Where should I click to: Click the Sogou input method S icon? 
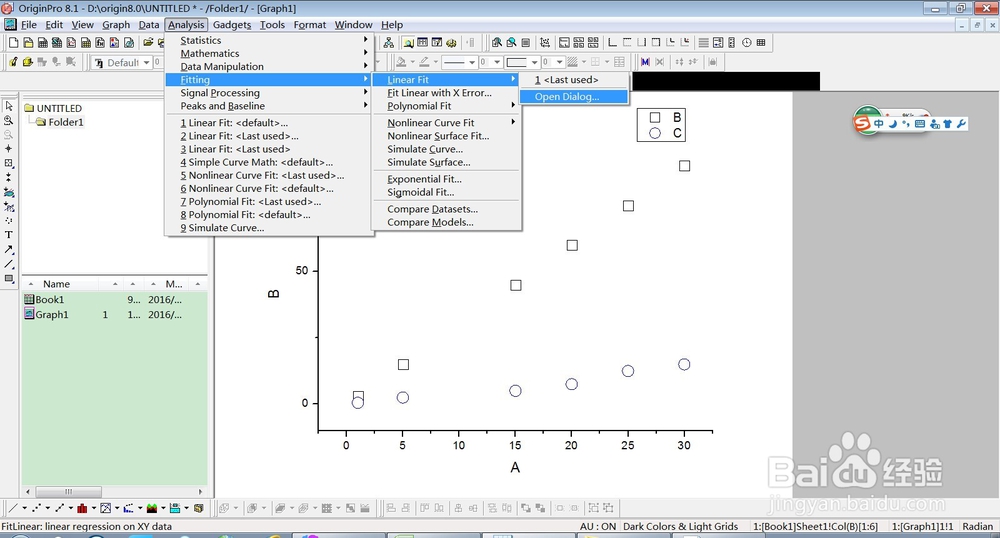[862, 122]
